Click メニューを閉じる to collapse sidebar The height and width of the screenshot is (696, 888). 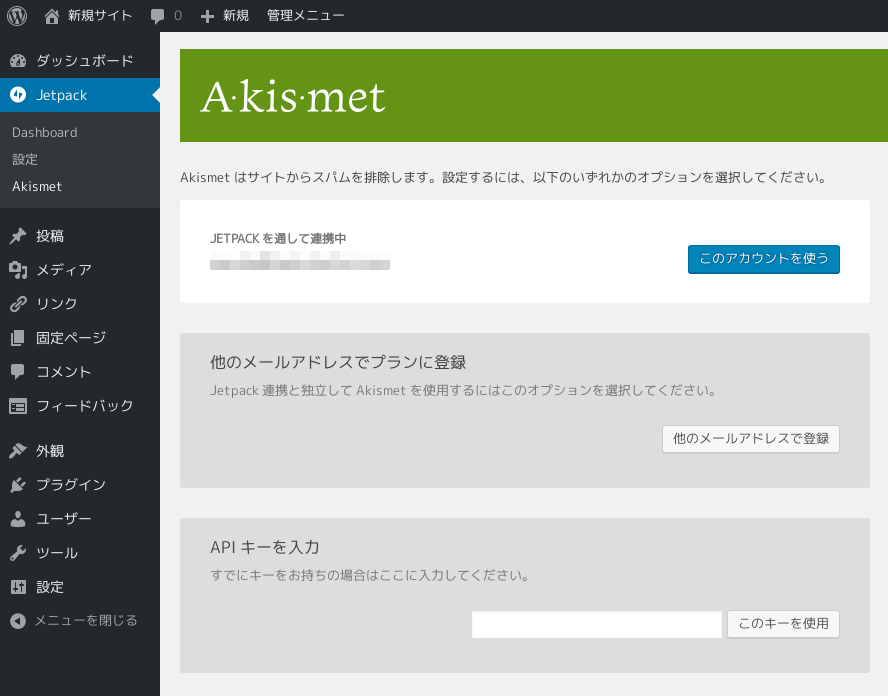[86, 621]
